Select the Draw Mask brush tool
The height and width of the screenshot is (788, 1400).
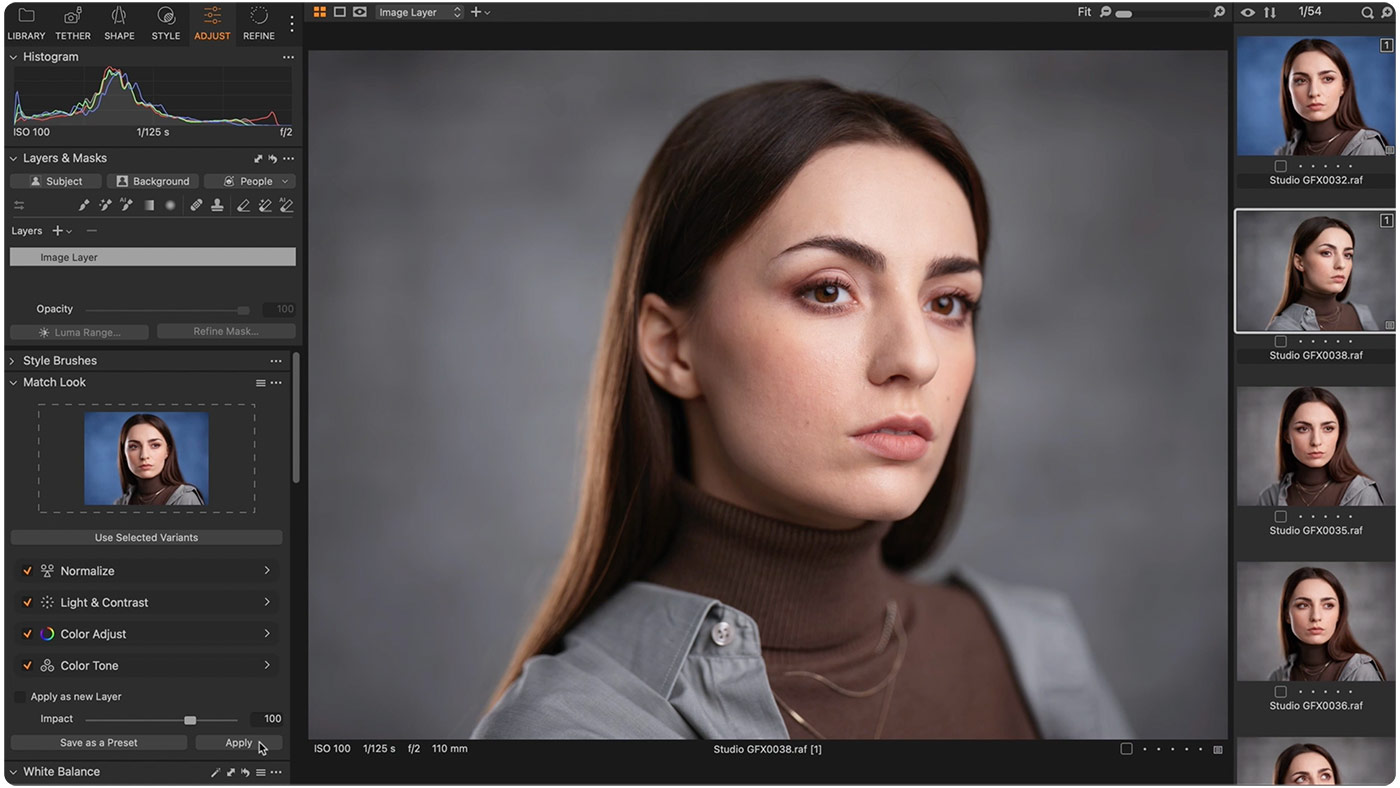point(84,206)
